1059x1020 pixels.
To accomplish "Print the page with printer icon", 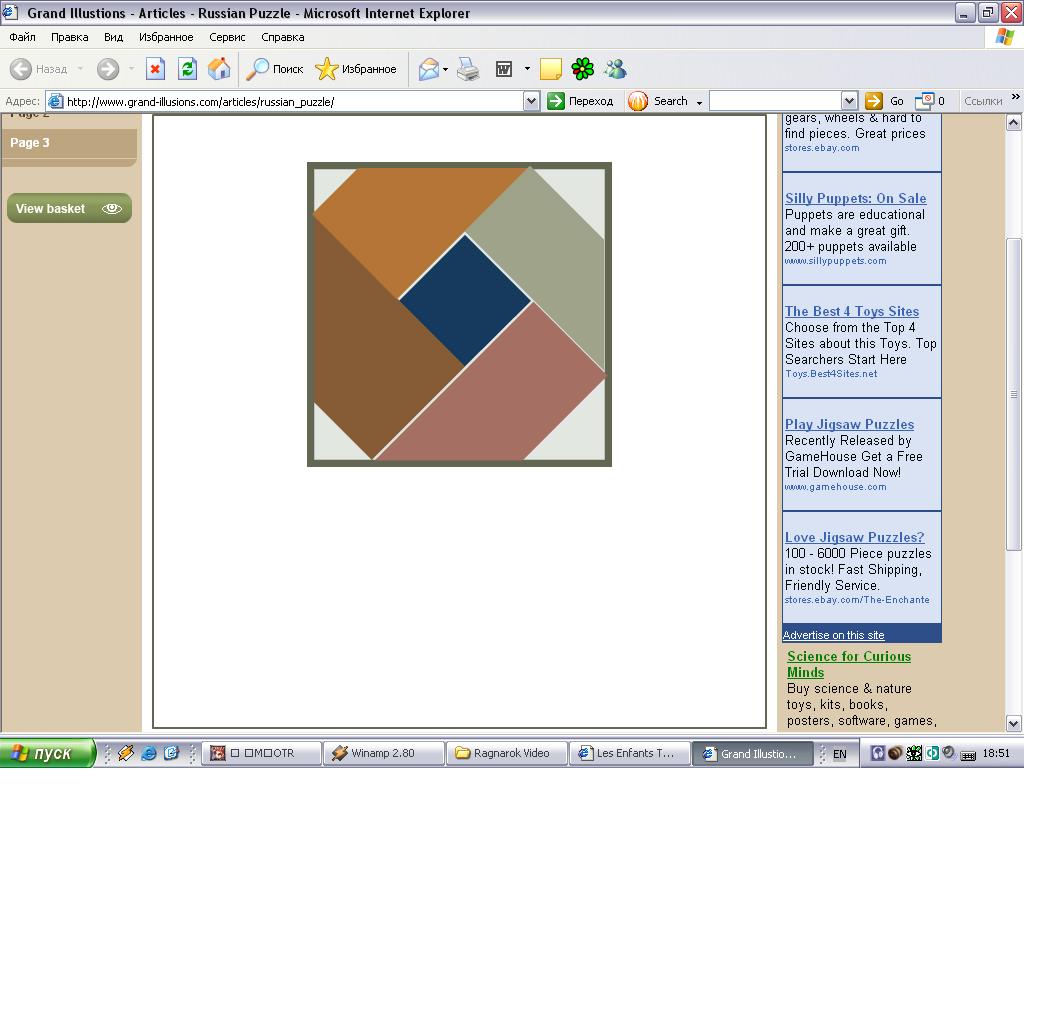I will [468, 69].
